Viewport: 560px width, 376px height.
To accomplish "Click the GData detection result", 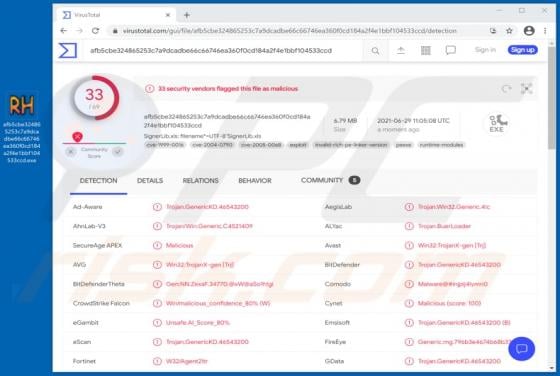I will pyautogui.click(x=459, y=361).
